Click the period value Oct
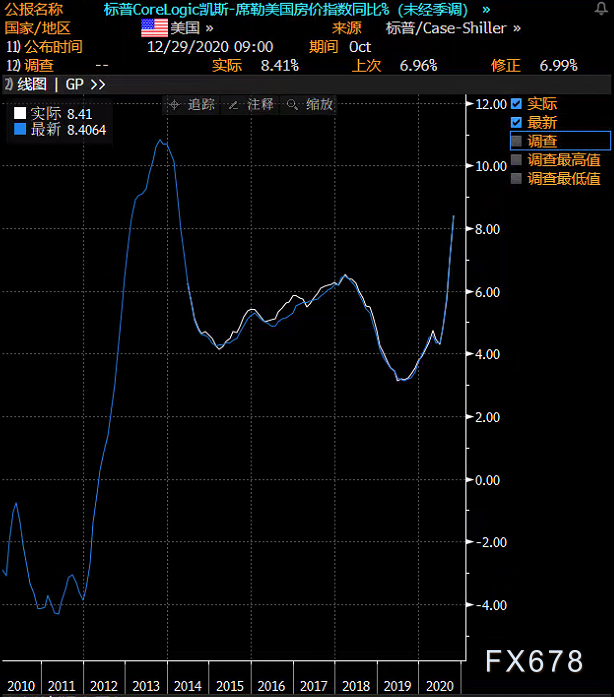Screen dimensions: 614x697 (x=360, y=47)
